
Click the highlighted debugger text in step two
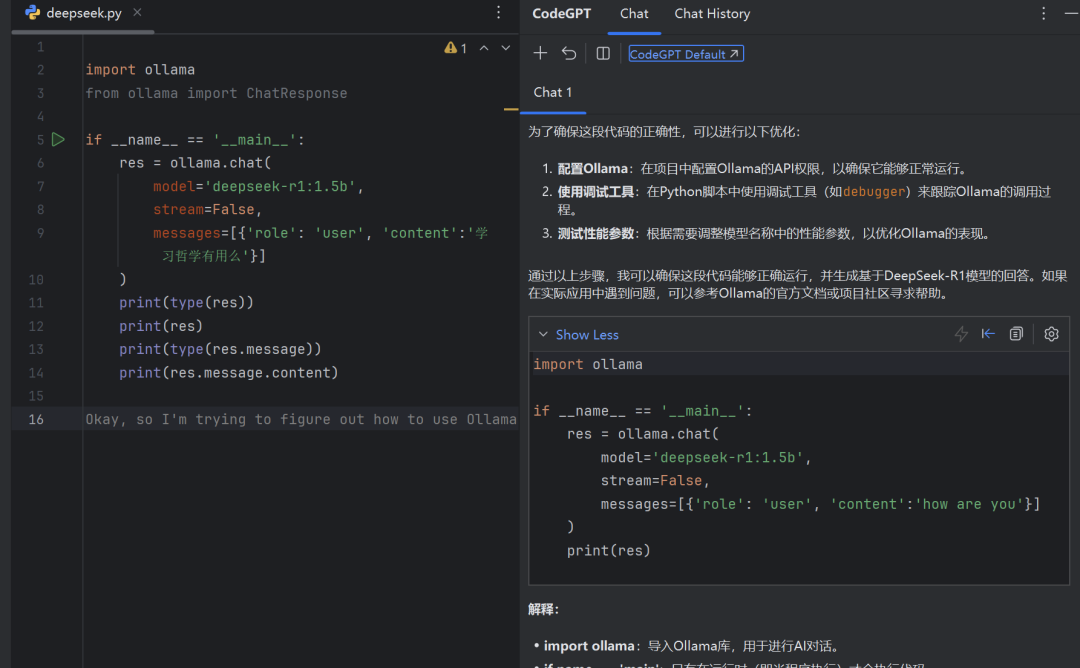873,191
